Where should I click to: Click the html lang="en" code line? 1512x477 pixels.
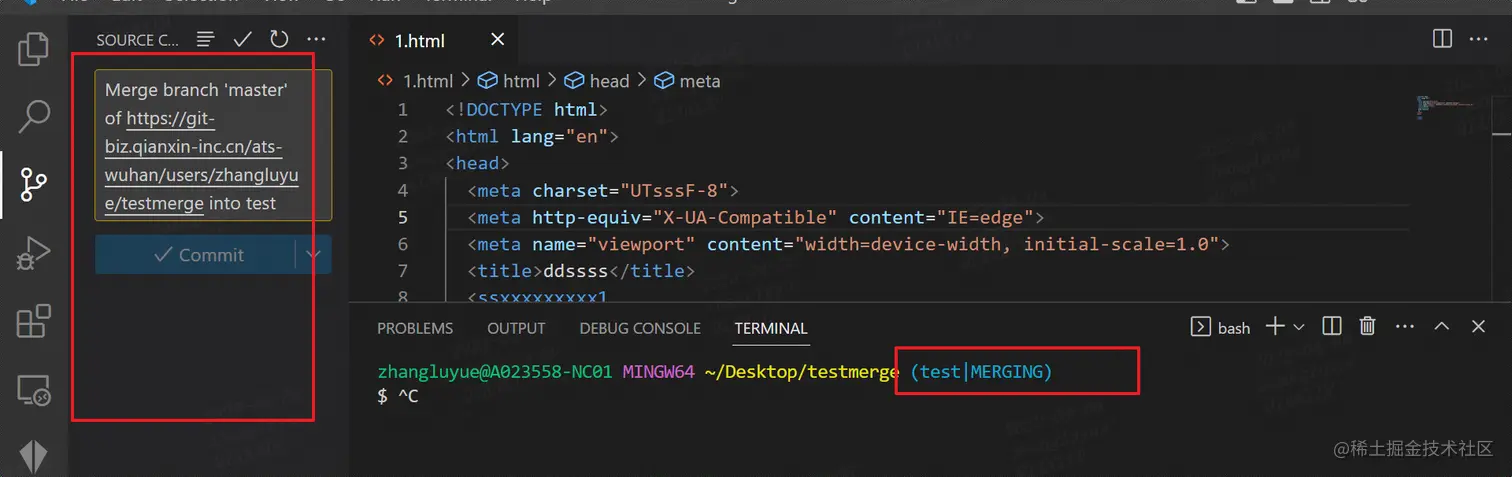[532, 136]
